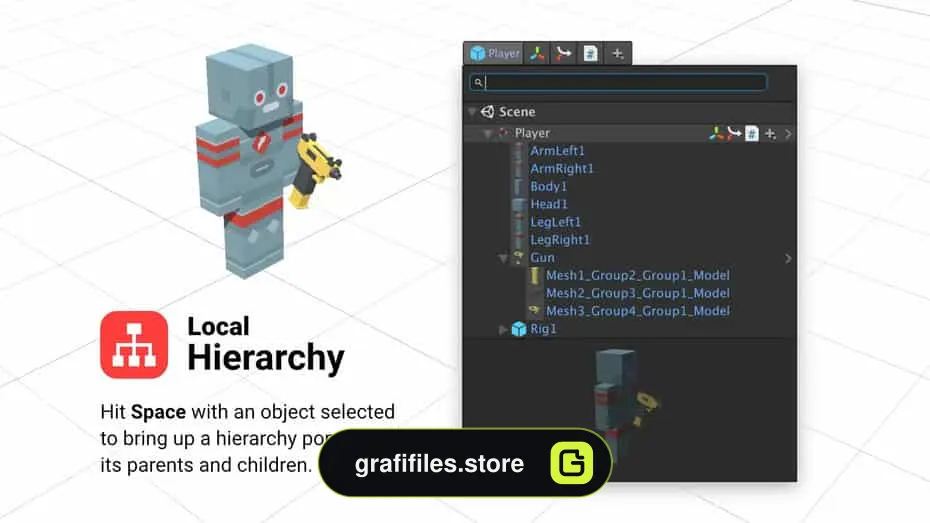Viewport: 930px width, 523px height.
Task: Click the Gun object icon
Action: click(519, 257)
